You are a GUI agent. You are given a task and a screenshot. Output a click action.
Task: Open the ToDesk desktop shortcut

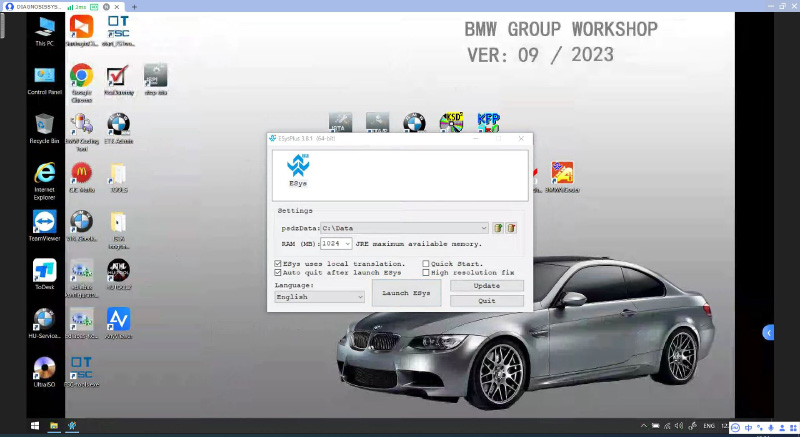(44, 270)
